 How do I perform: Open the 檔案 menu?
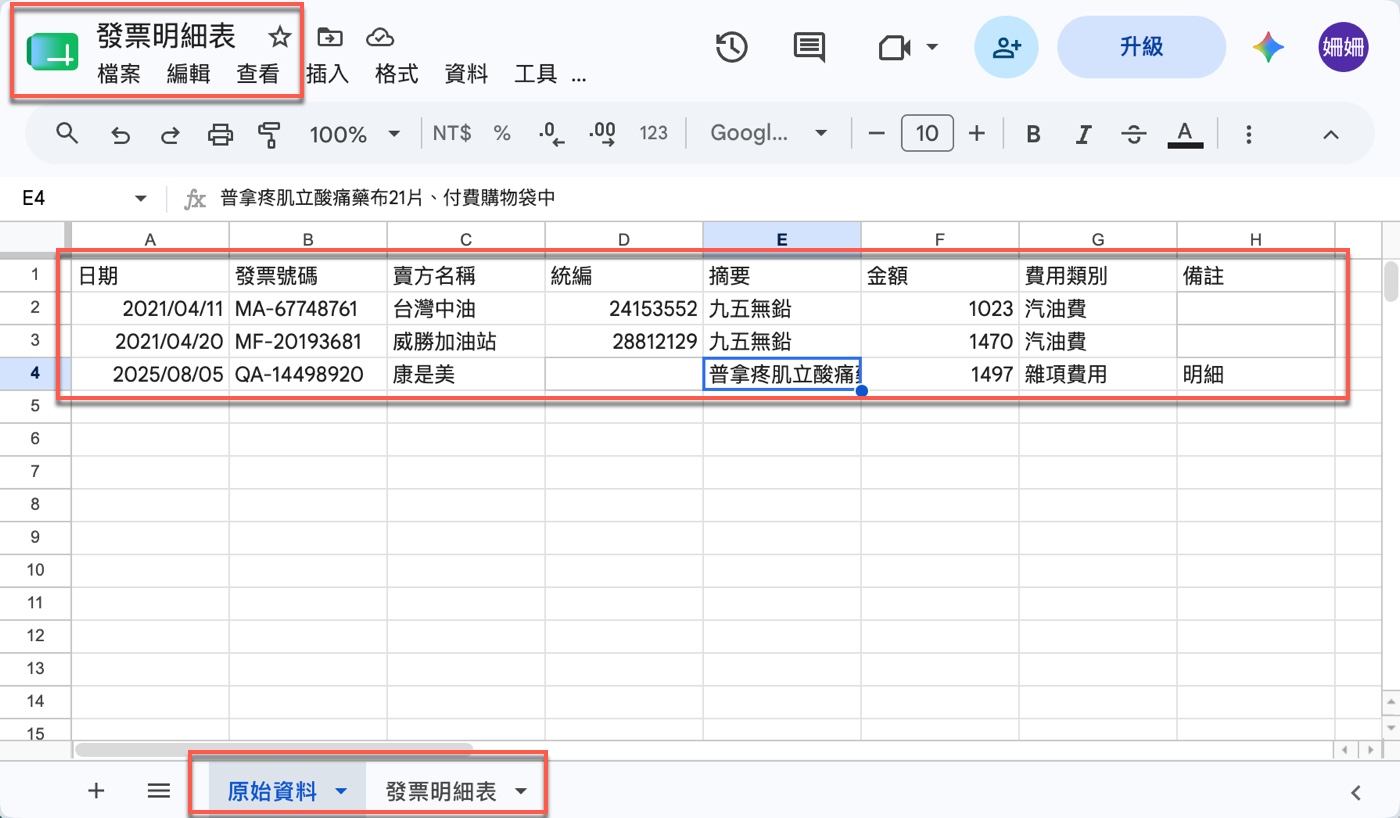click(119, 74)
